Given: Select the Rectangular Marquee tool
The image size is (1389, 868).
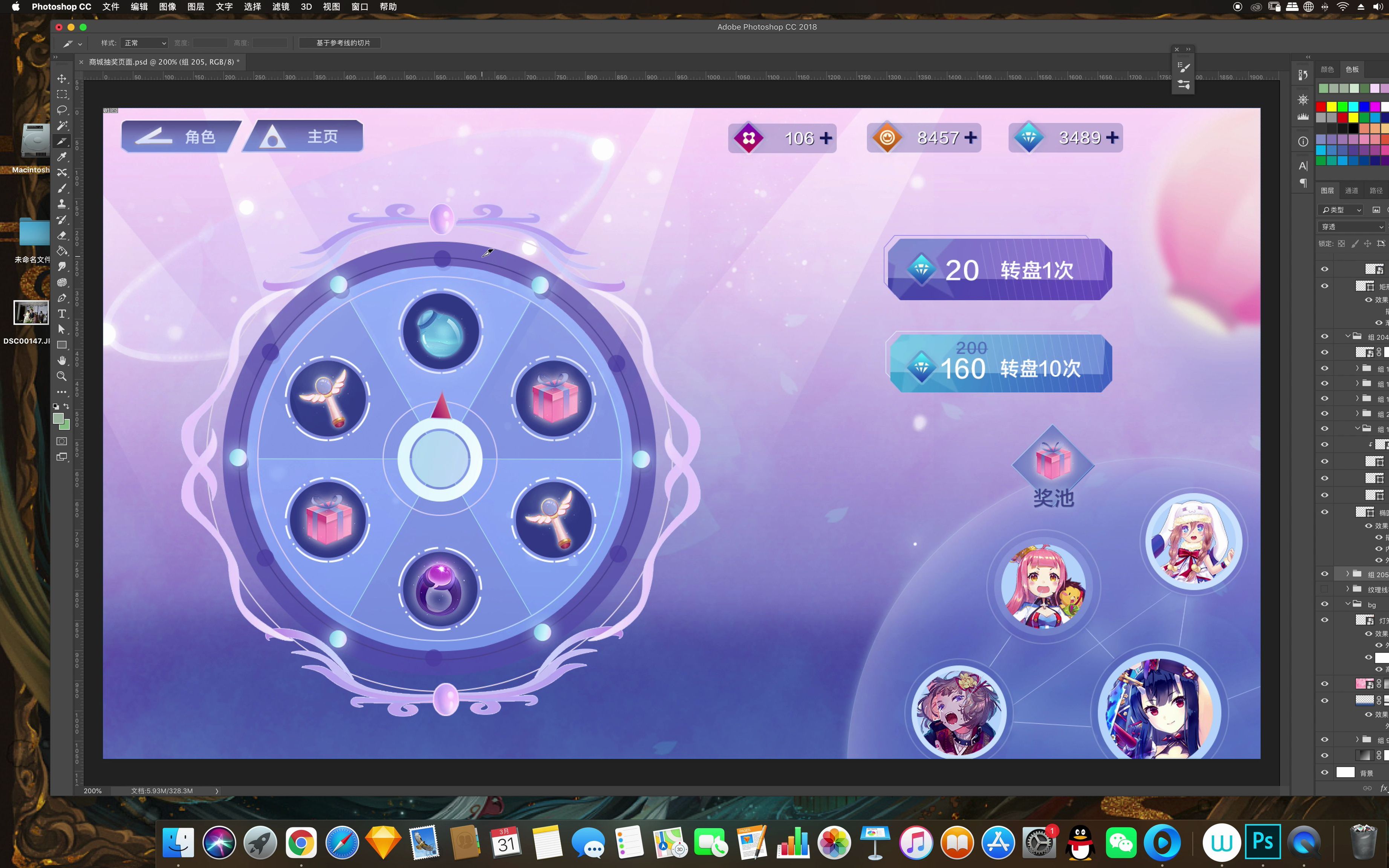Looking at the screenshot, I should click(x=62, y=94).
